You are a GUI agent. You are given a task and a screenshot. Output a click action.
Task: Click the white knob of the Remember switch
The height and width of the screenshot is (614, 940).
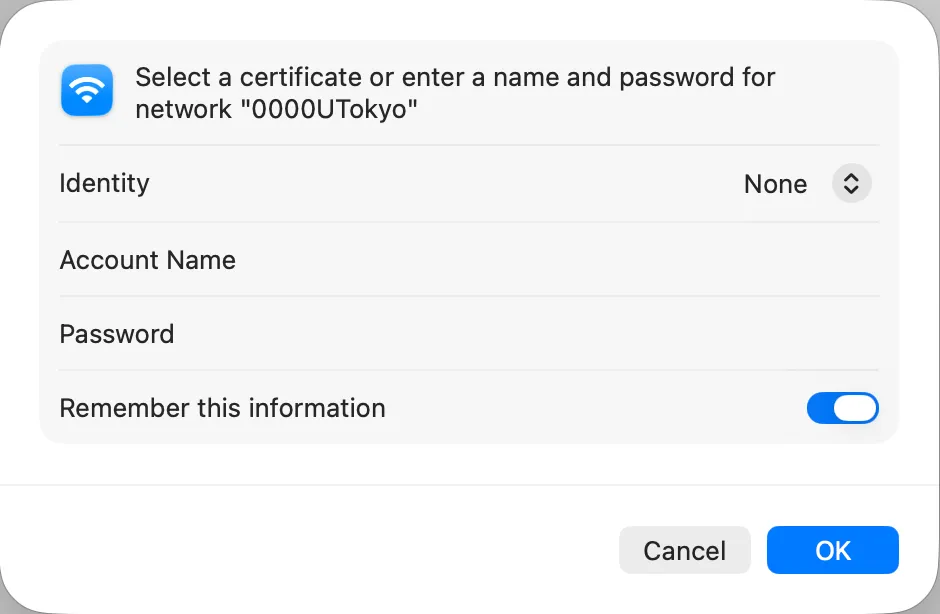coord(855,408)
